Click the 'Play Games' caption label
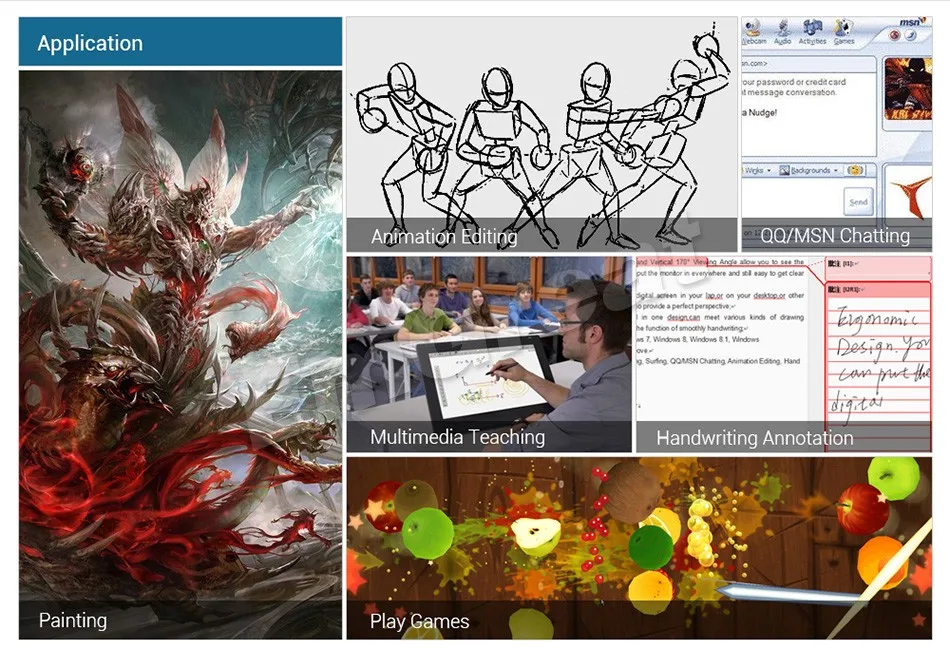Viewport: 950px width, 665px height. tap(419, 621)
